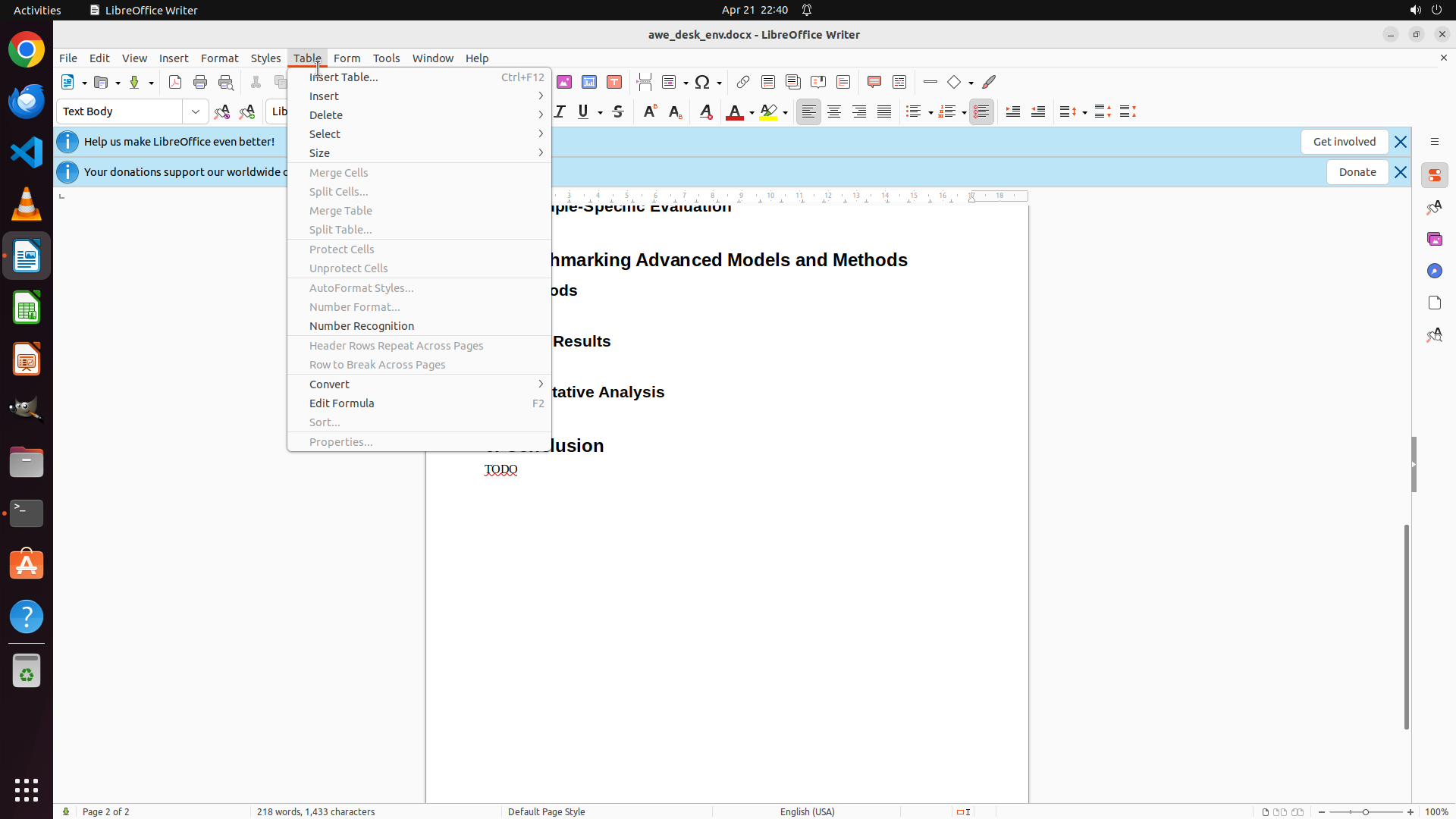Open the Text Body paragraph style dropdown

point(196,111)
